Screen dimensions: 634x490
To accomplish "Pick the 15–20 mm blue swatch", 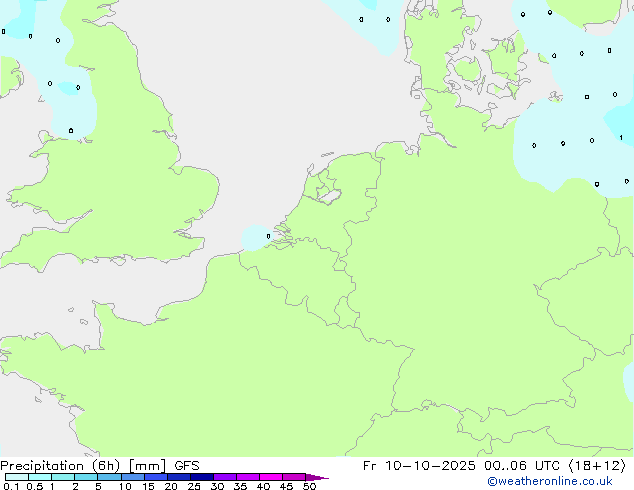I will point(156,477).
